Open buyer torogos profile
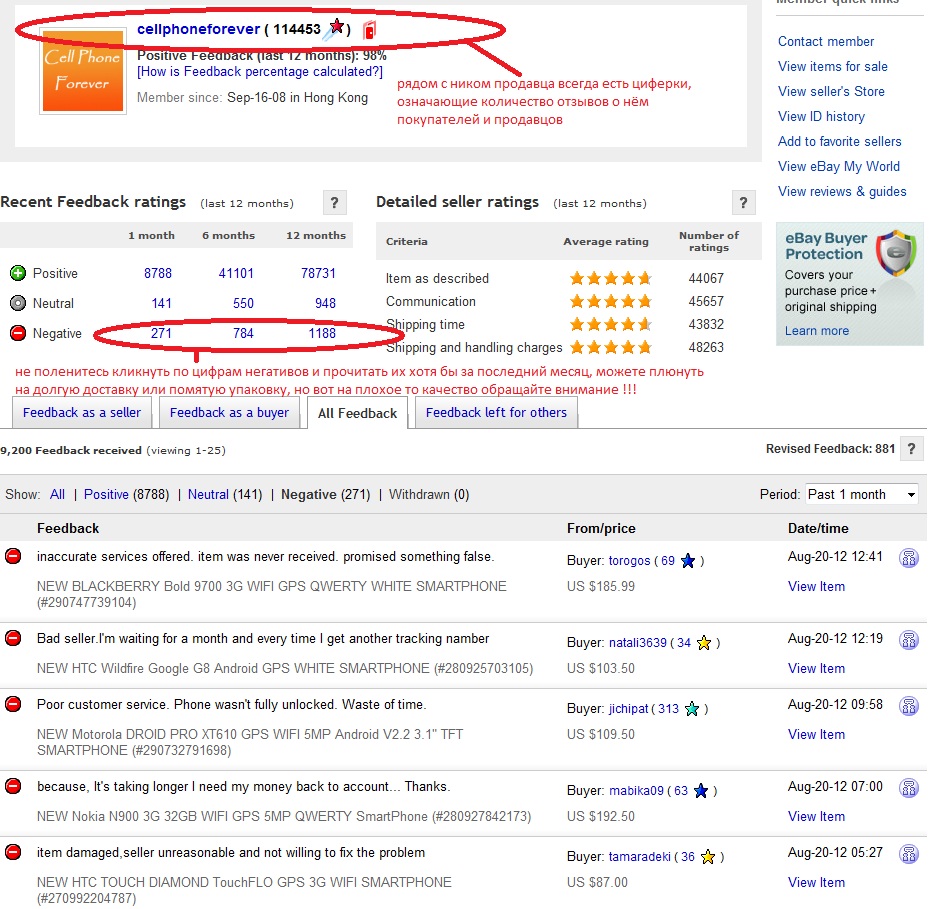 click(629, 561)
